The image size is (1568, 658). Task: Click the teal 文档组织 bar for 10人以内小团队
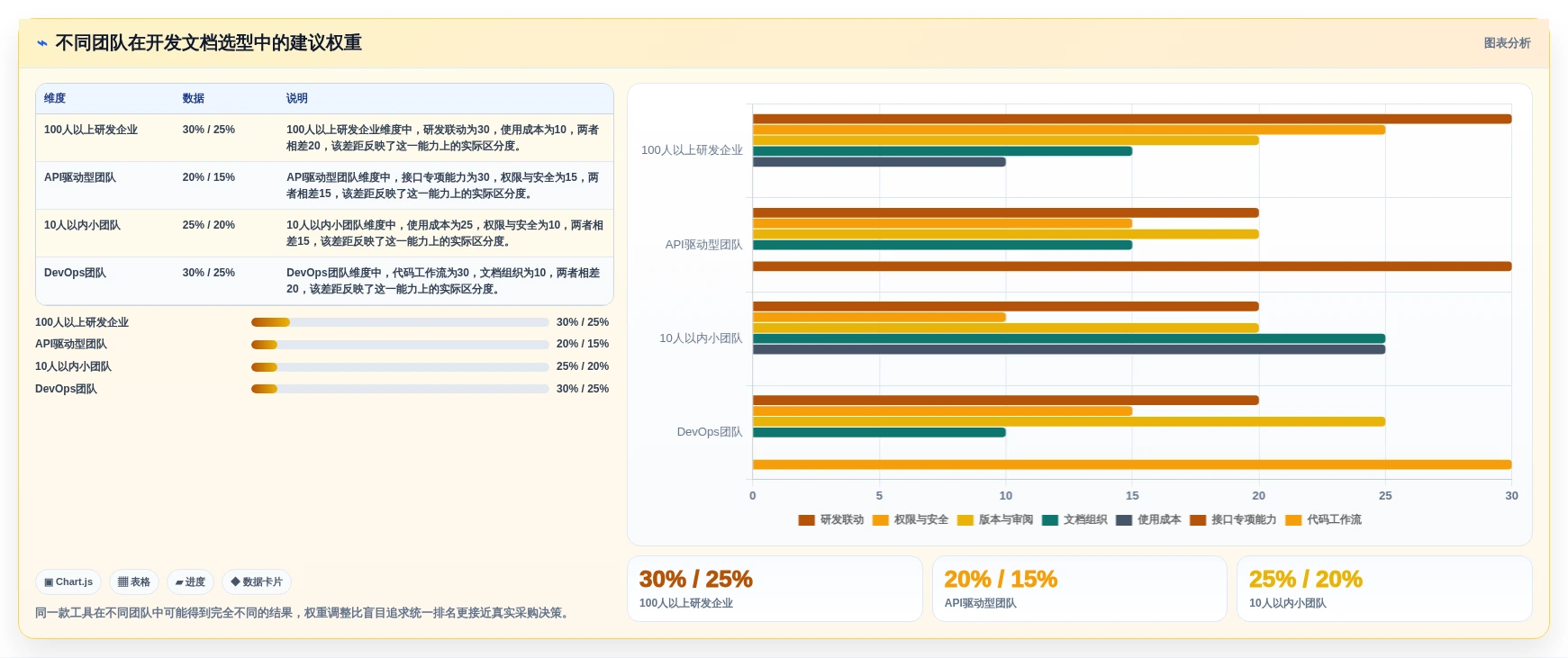click(x=1069, y=338)
